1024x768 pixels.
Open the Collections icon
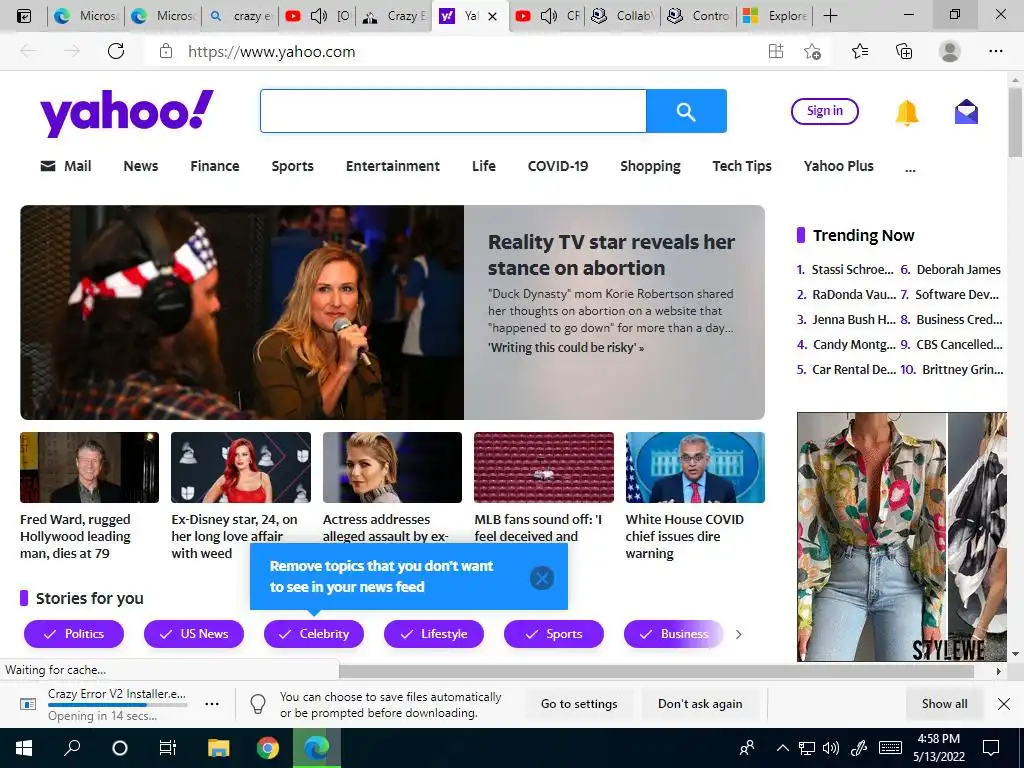[x=904, y=51]
